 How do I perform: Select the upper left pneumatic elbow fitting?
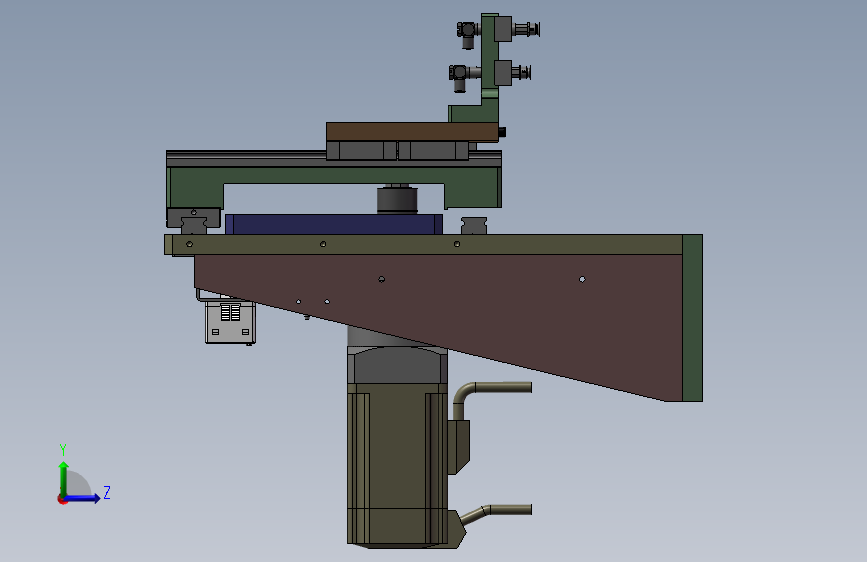click(x=467, y=34)
